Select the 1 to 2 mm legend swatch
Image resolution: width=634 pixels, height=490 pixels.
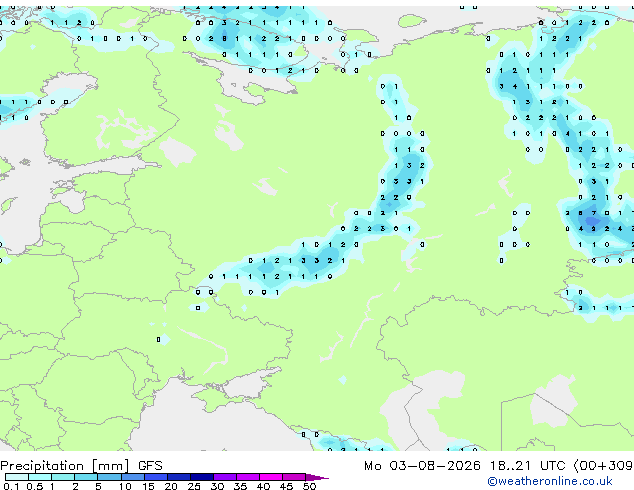pyautogui.click(x=63, y=477)
